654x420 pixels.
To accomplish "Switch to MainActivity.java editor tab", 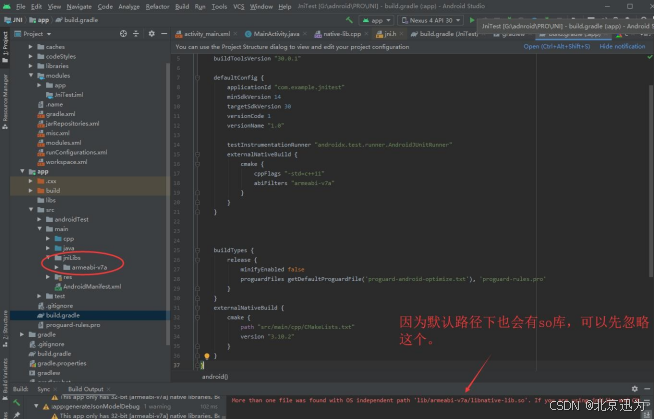I will pyautogui.click(x=277, y=34).
